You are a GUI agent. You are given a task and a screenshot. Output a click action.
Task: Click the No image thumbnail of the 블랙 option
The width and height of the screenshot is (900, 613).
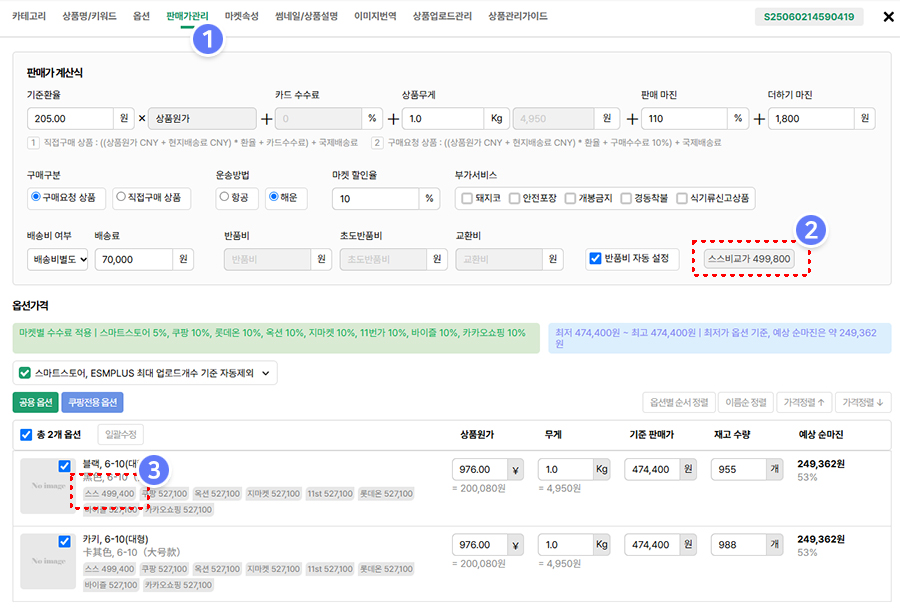(x=47, y=485)
